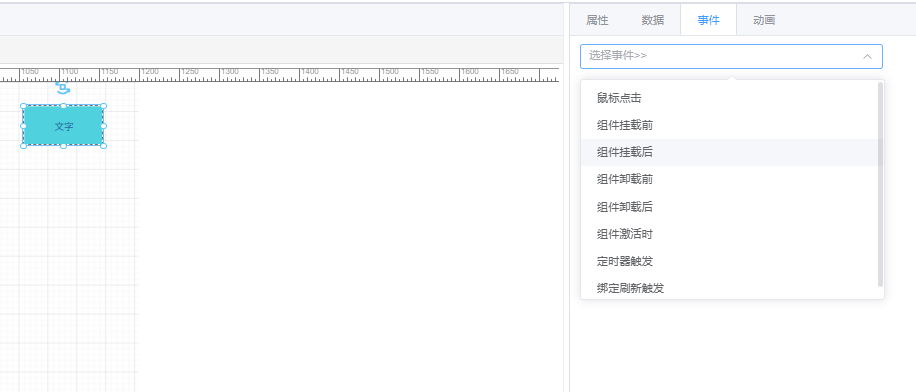916x392 pixels.
Task: Choose 绑定刷新触发 in the dropdown list
Action: (730, 288)
